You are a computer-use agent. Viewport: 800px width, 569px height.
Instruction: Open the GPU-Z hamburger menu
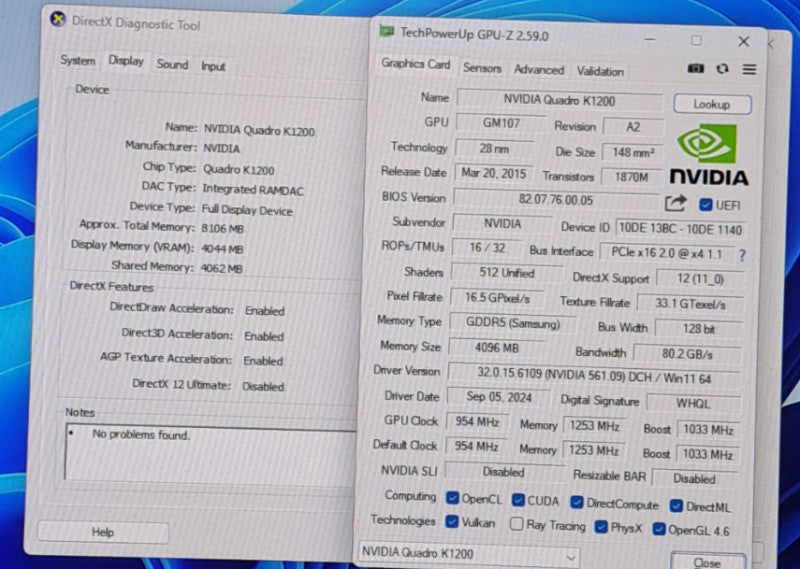(749, 69)
